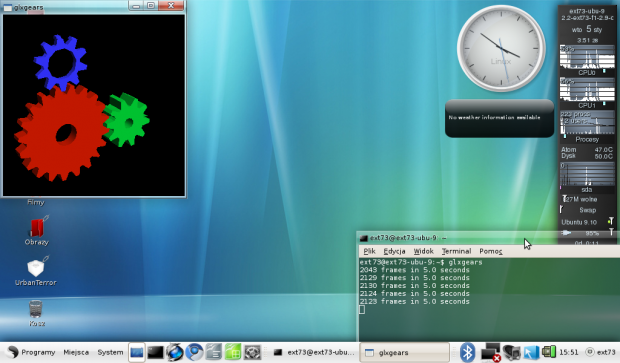Click the 15:51 panel clock
The height and width of the screenshot is (363, 620).
coord(569,352)
